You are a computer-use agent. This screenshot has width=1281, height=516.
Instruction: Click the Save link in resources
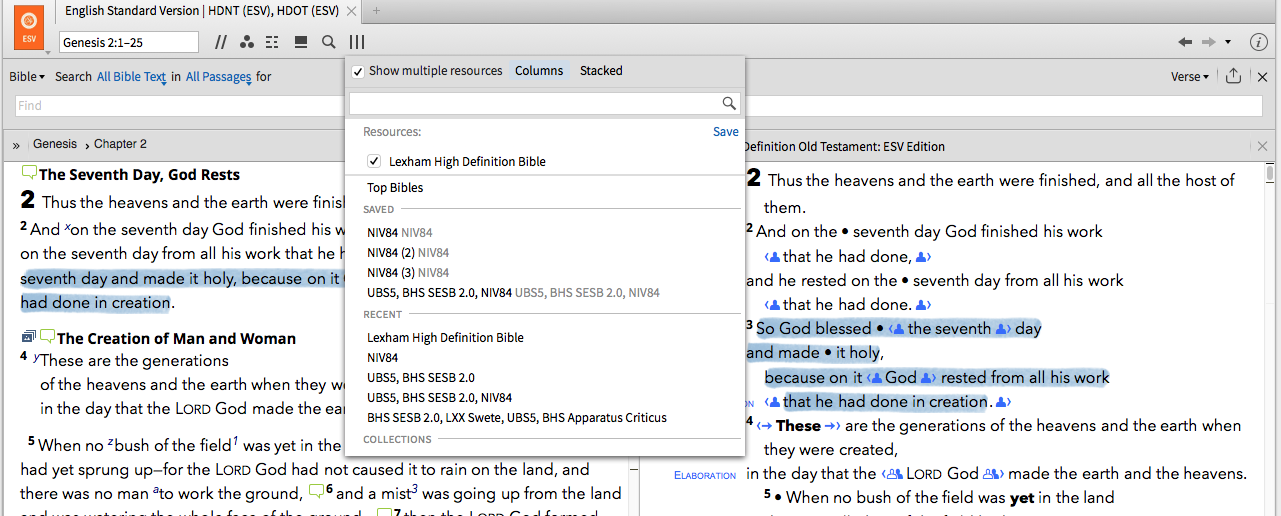click(726, 132)
